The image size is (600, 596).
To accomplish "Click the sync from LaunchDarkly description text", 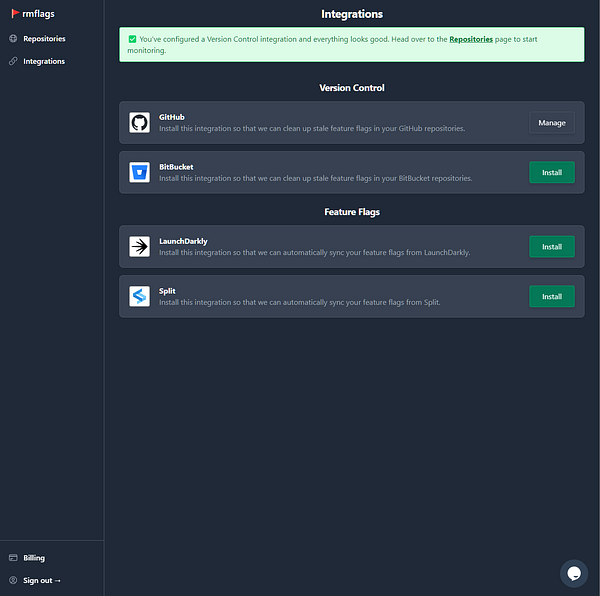I will (x=315, y=252).
